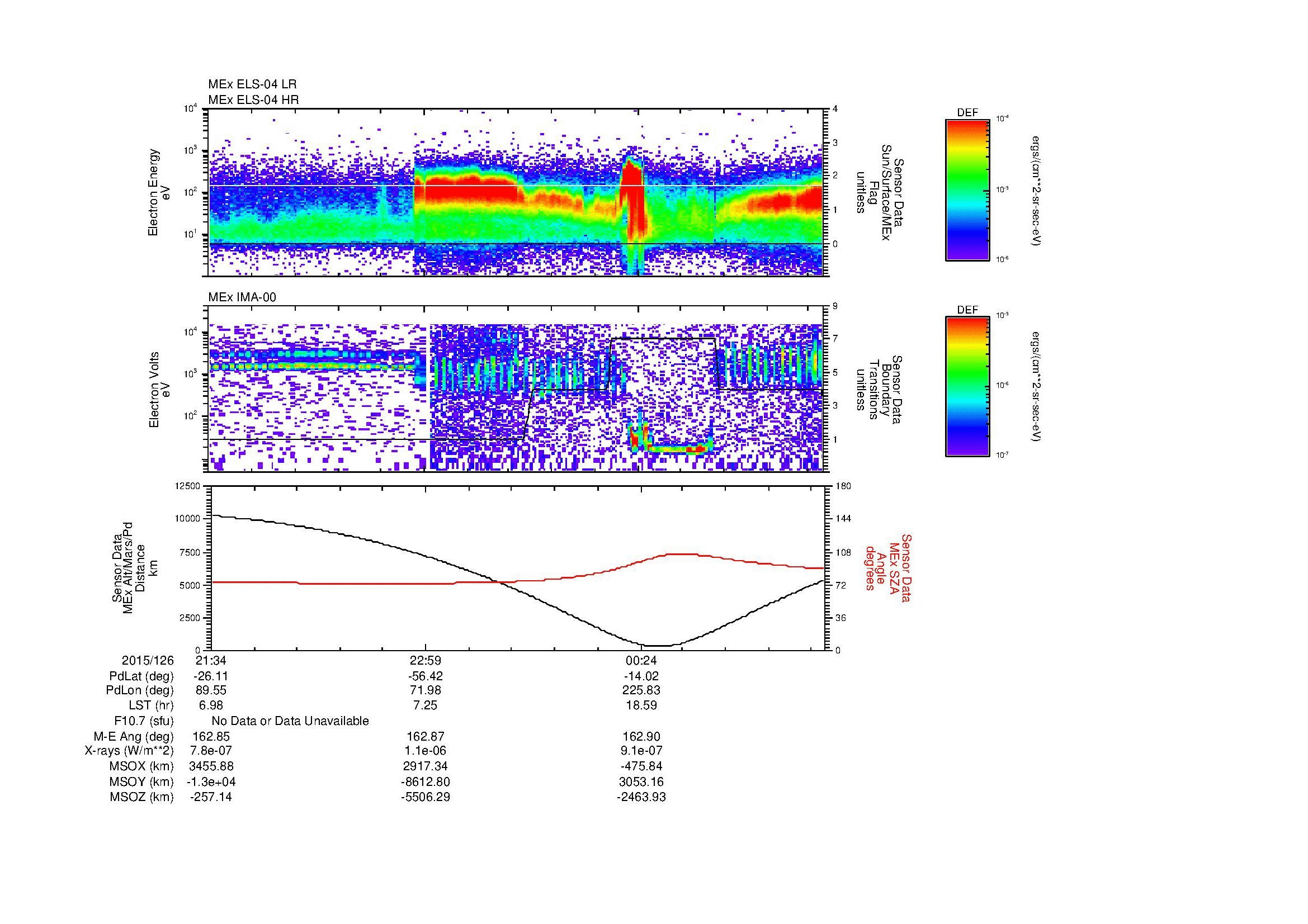Click the 'MSOY (km)' row label
1308x924 pixels.
tap(141, 781)
